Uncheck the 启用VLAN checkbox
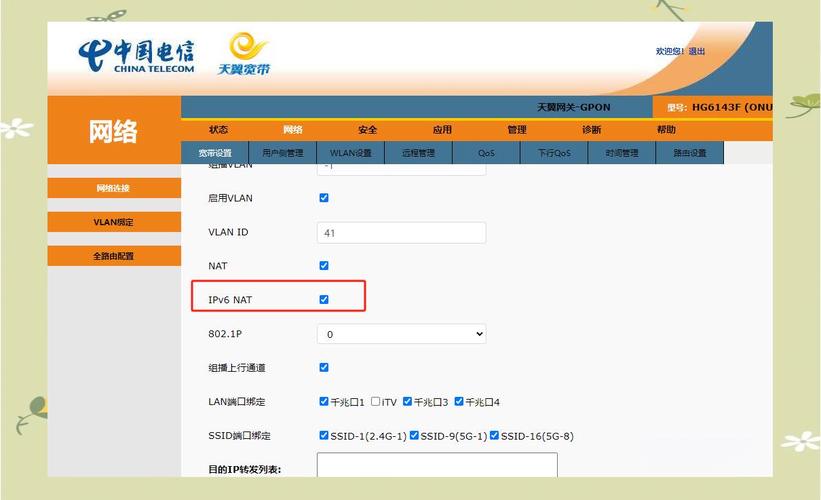This screenshot has width=821, height=500. click(x=323, y=198)
